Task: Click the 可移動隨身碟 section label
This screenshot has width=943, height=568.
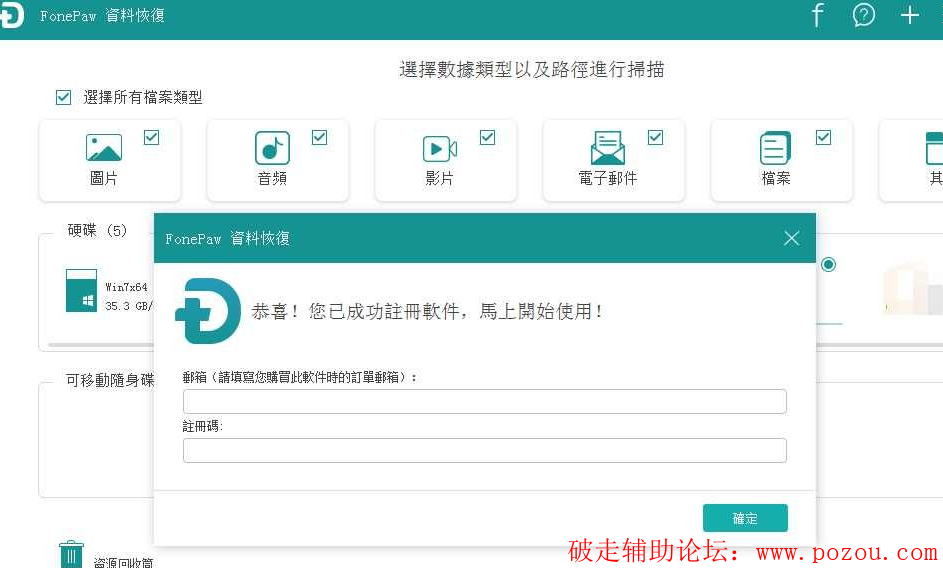Action: click(x=110, y=380)
